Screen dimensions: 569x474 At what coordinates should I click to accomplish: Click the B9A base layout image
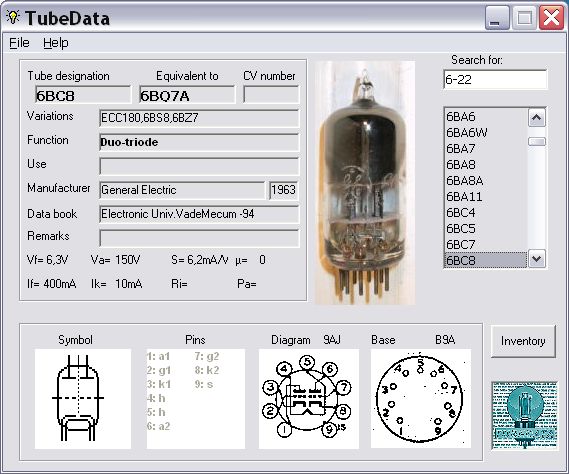pos(421,399)
